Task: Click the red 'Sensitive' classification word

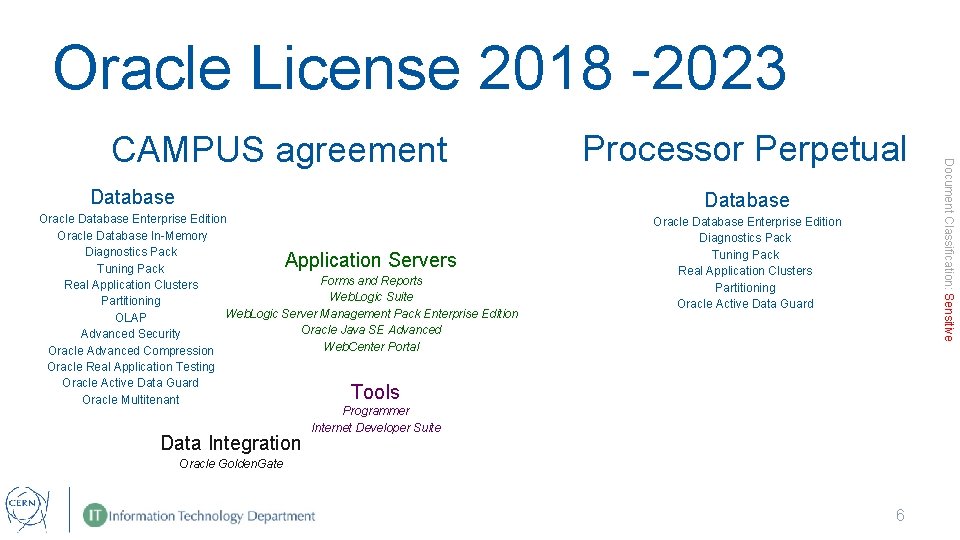Action: (x=948, y=317)
